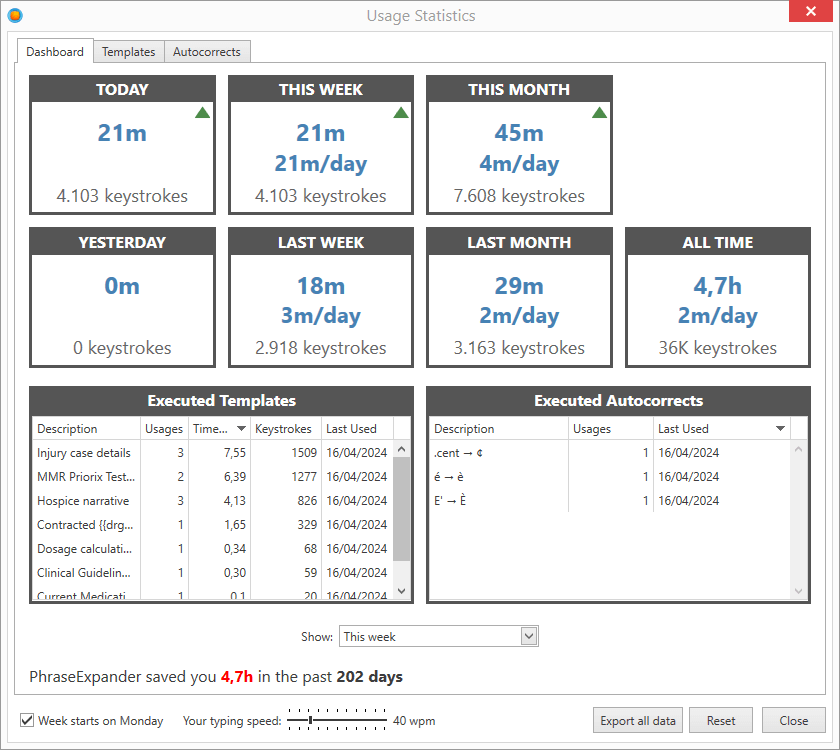This screenshot has height=750, width=840.
Task: Click the Description header in Executed Autocorrects
Action: point(499,429)
